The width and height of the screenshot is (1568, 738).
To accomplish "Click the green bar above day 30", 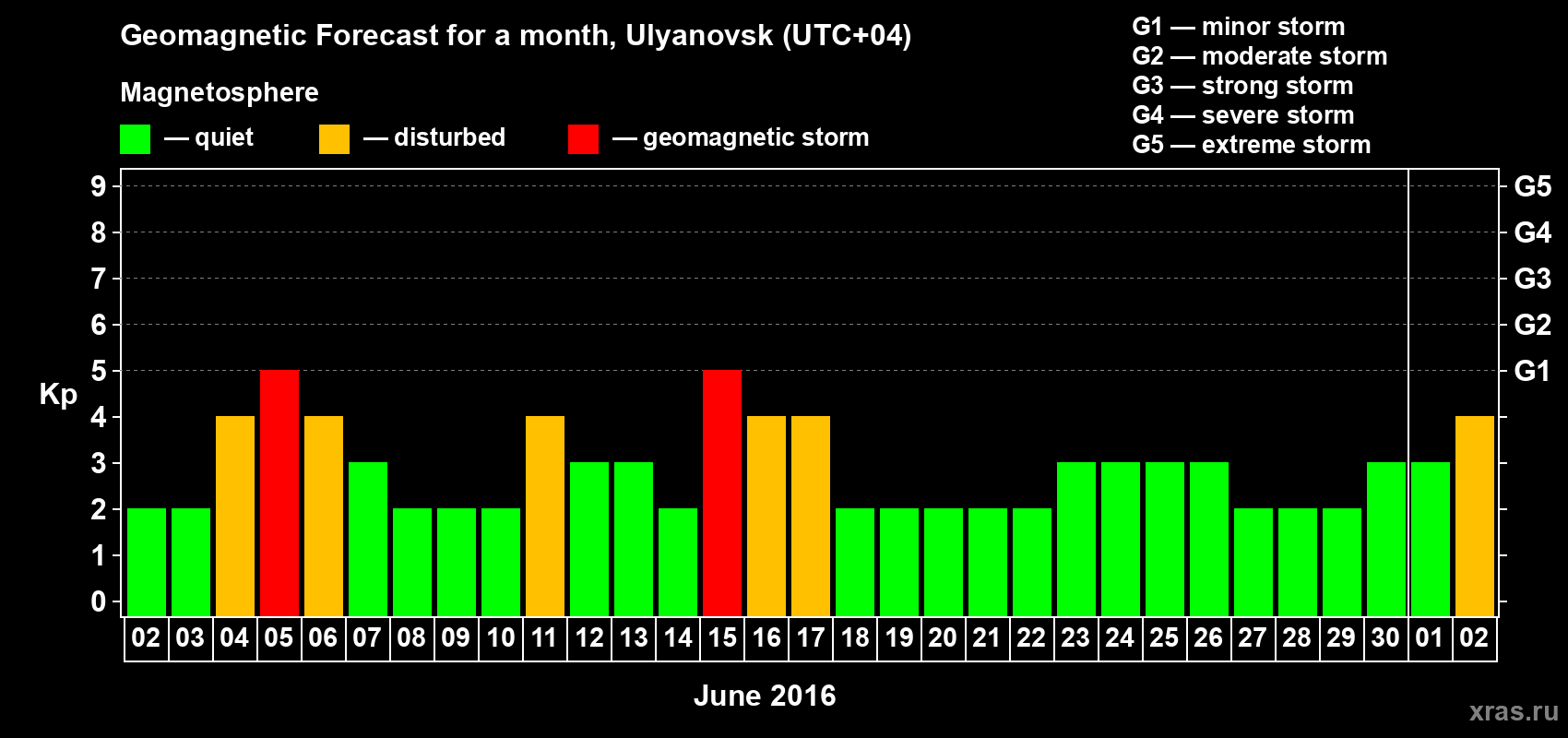I will point(1386,540).
